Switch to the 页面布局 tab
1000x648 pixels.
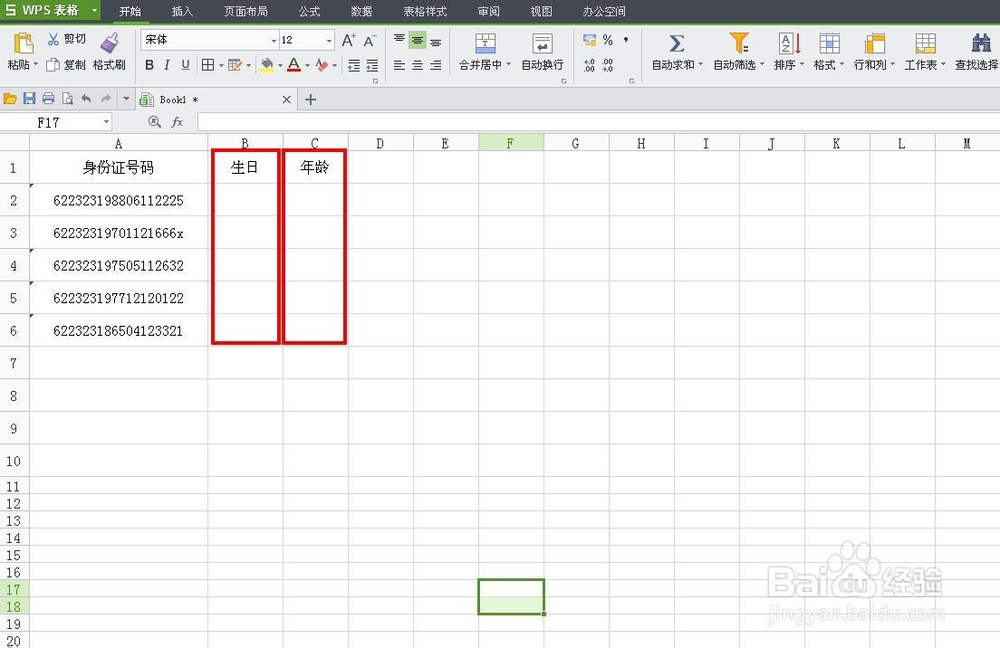point(246,11)
